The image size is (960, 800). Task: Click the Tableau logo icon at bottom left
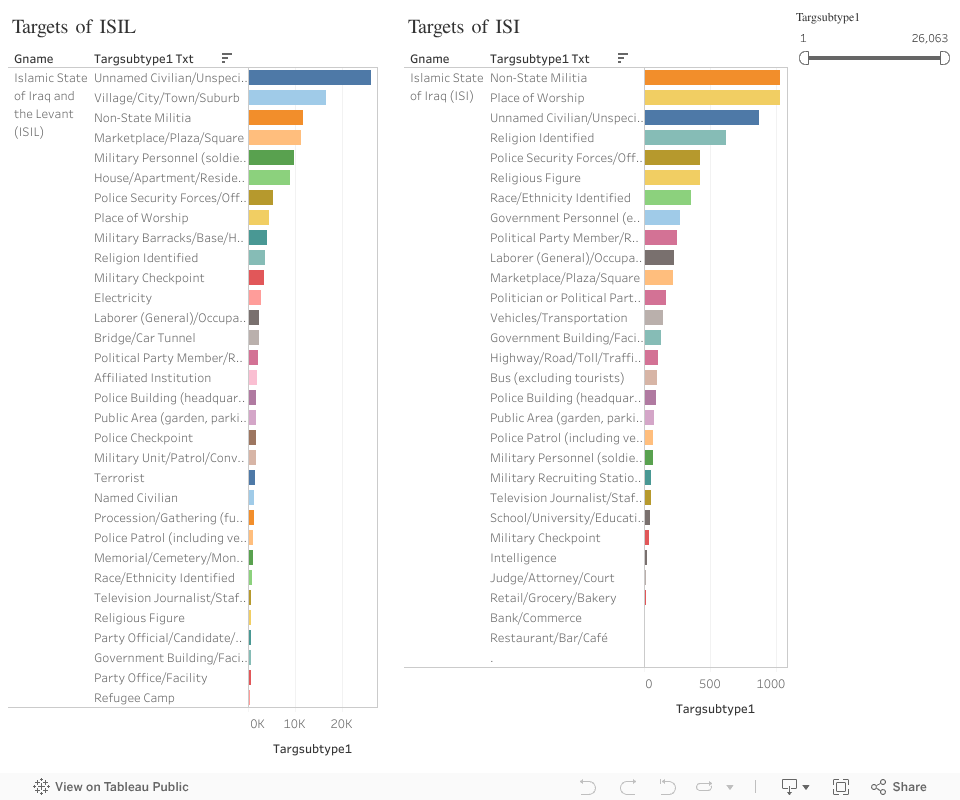[41, 787]
